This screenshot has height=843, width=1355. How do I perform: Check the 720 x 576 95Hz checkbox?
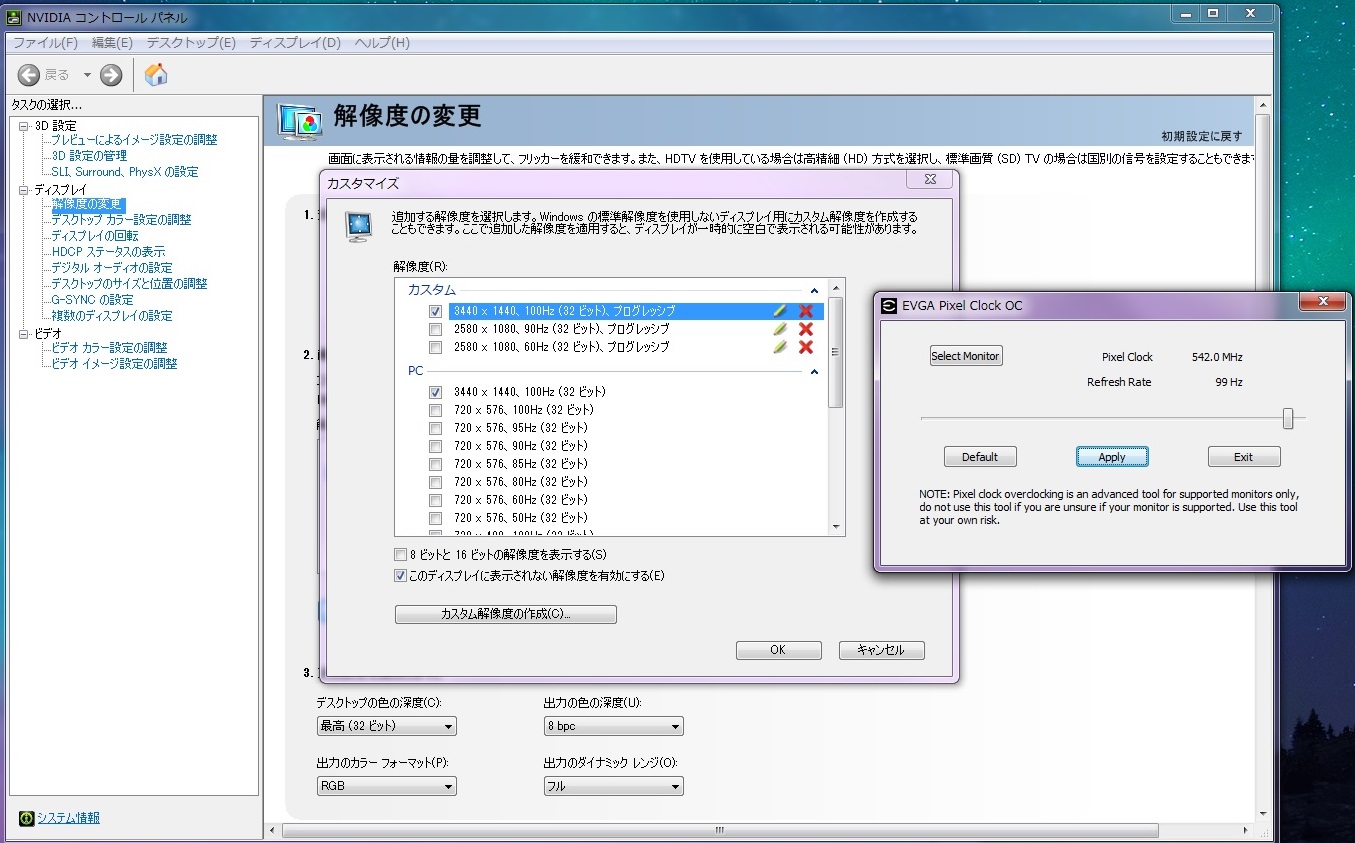coord(435,428)
